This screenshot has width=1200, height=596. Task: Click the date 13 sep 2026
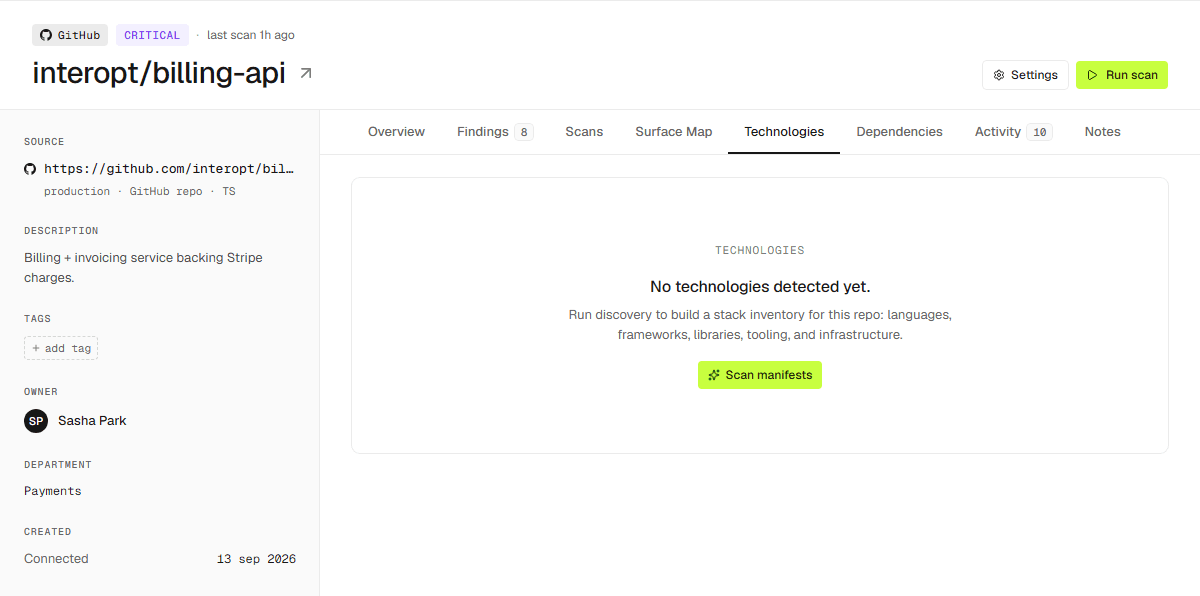pyautogui.click(x=256, y=559)
